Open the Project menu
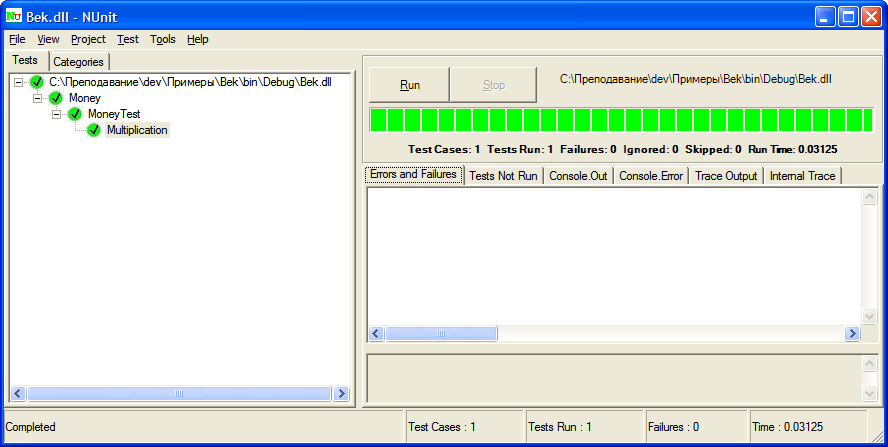 [88, 39]
